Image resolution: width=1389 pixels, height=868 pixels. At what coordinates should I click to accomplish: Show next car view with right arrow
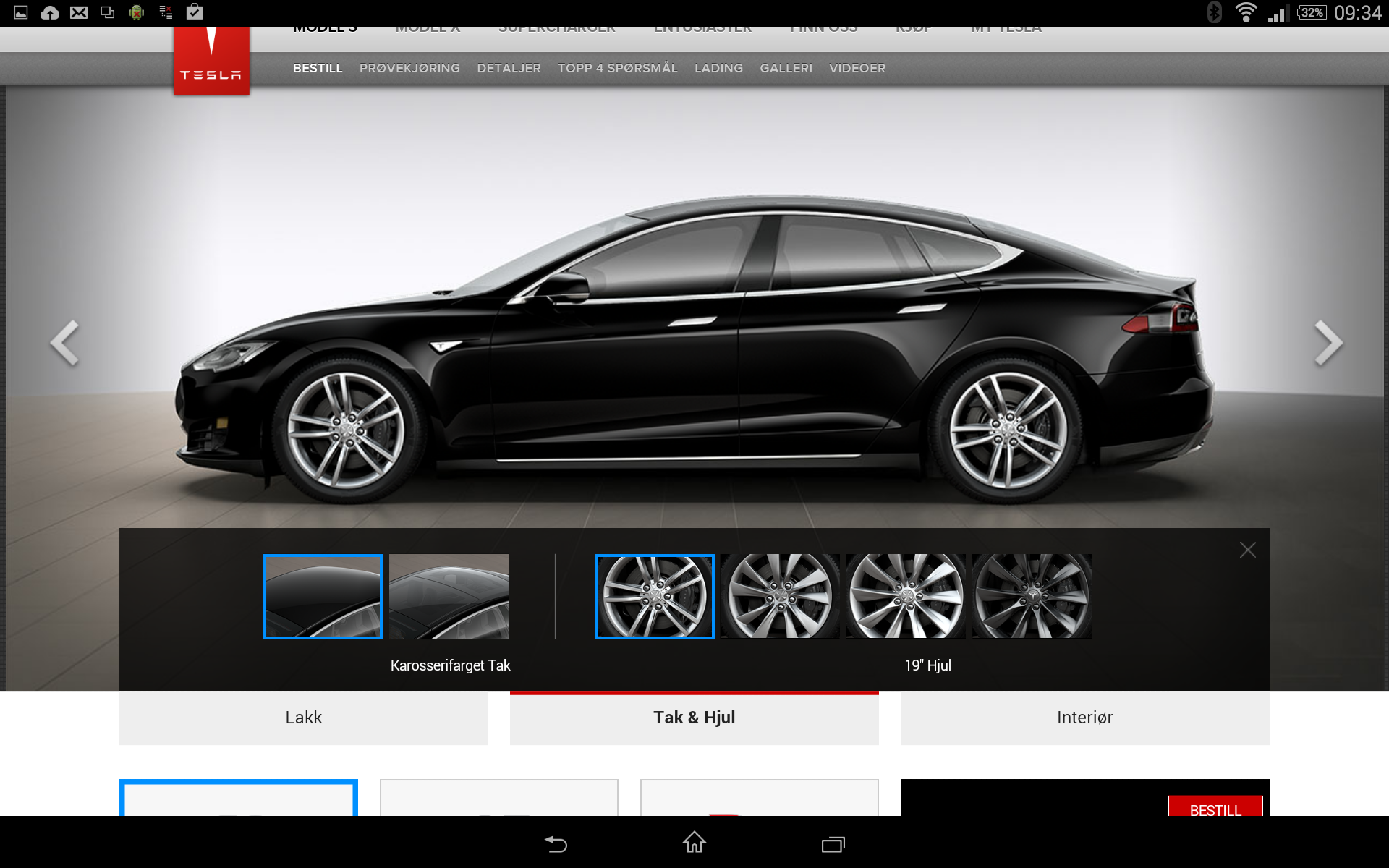(x=1328, y=343)
